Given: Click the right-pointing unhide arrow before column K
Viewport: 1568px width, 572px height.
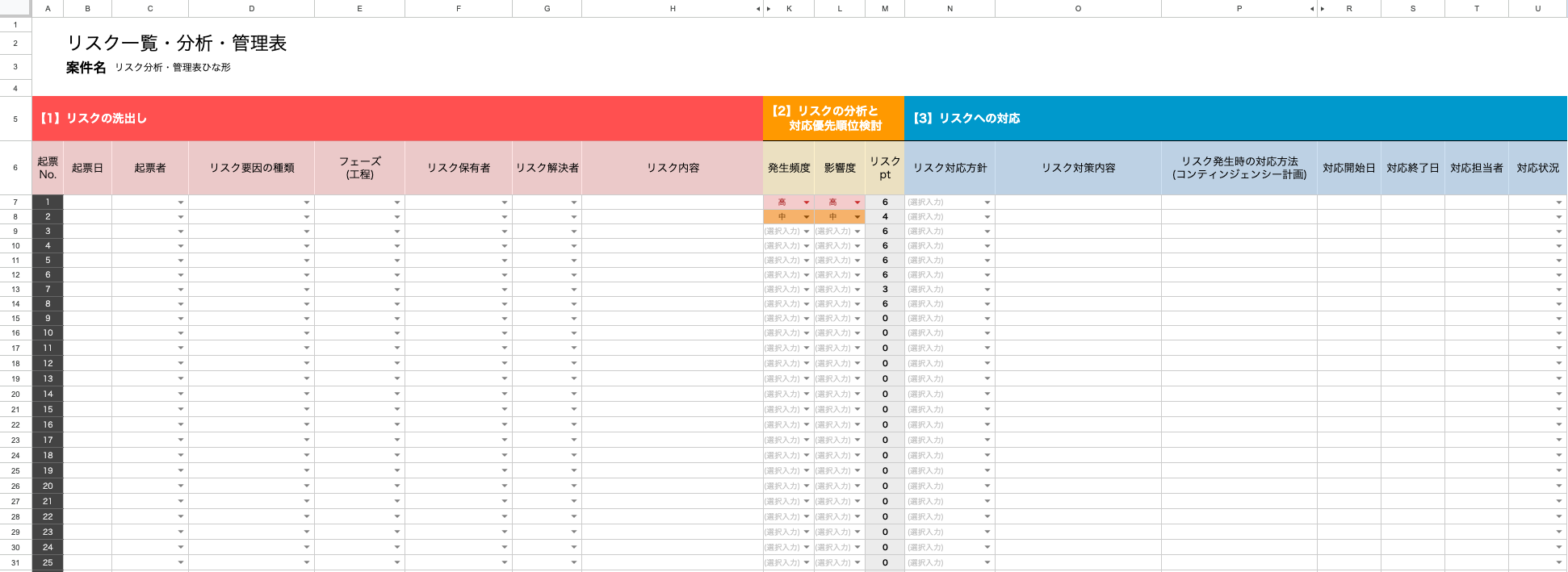Looking at the screenshot, I should [x=769, y=9].
